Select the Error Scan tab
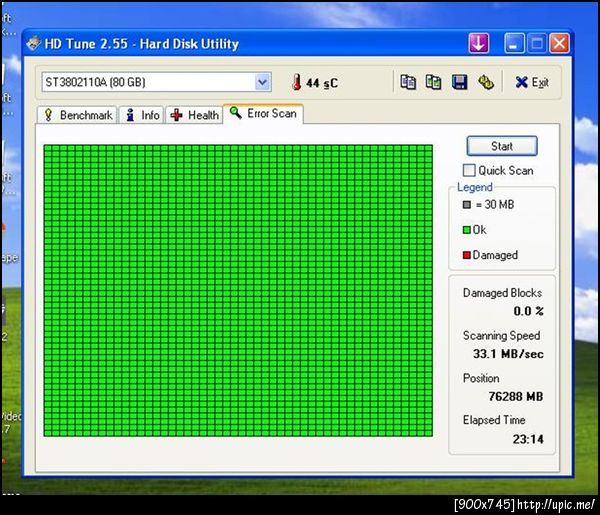Viewport: 600px width, 515px height. (263, 114)
